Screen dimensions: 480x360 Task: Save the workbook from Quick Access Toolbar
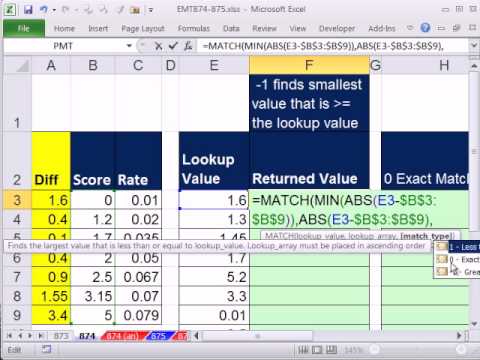[x=28, y=10]
